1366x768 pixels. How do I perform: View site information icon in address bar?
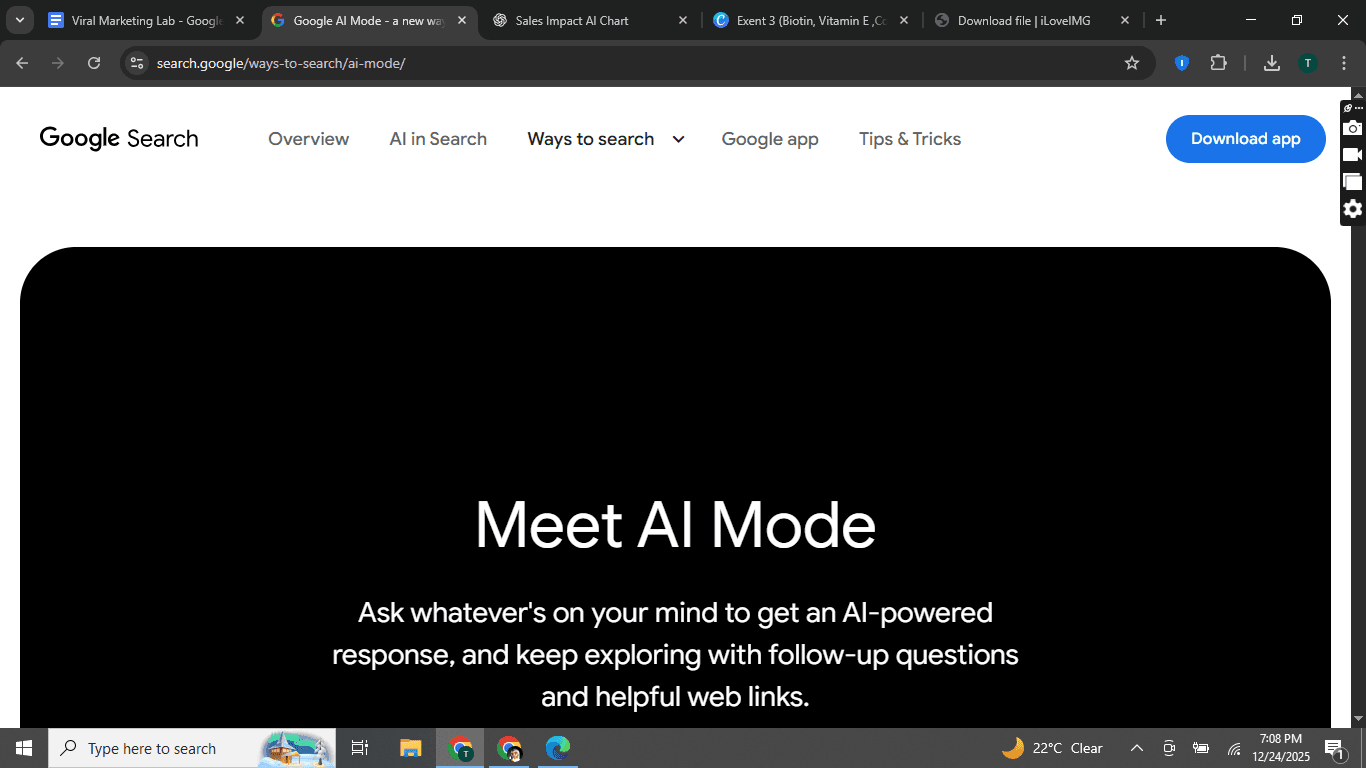coord(138,63)
